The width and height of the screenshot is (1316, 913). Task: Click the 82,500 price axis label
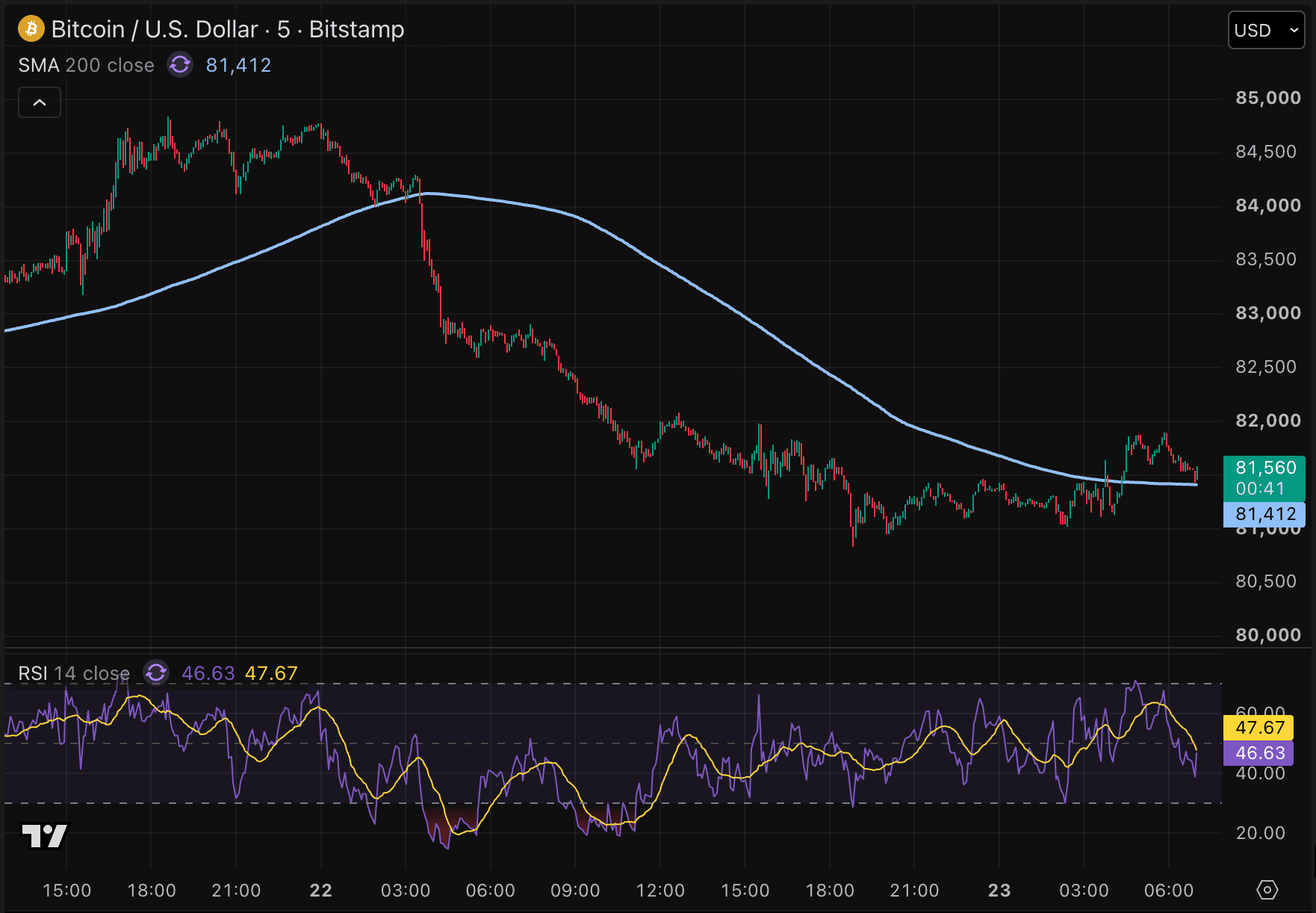pos(1266,367)
